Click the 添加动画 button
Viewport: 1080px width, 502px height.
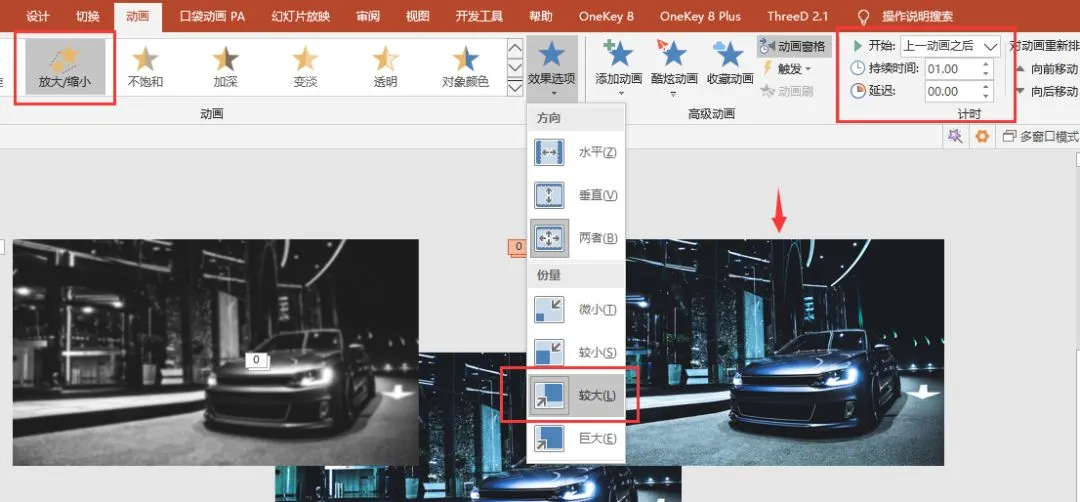(x=619, y=68)
